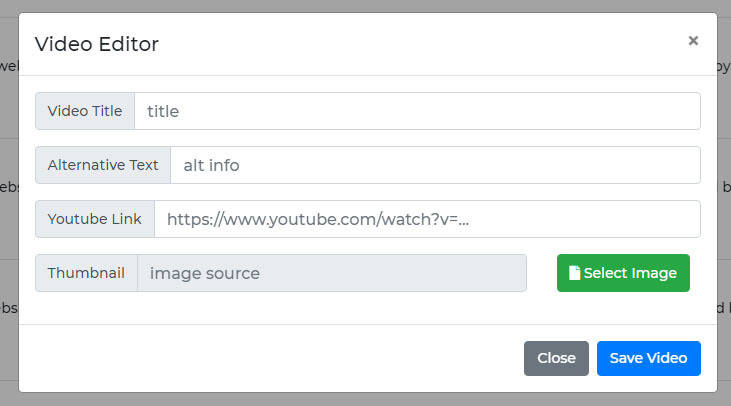Click the file icon on Select Image
This screenshot has width=731, height=406.
coord(574,273)
